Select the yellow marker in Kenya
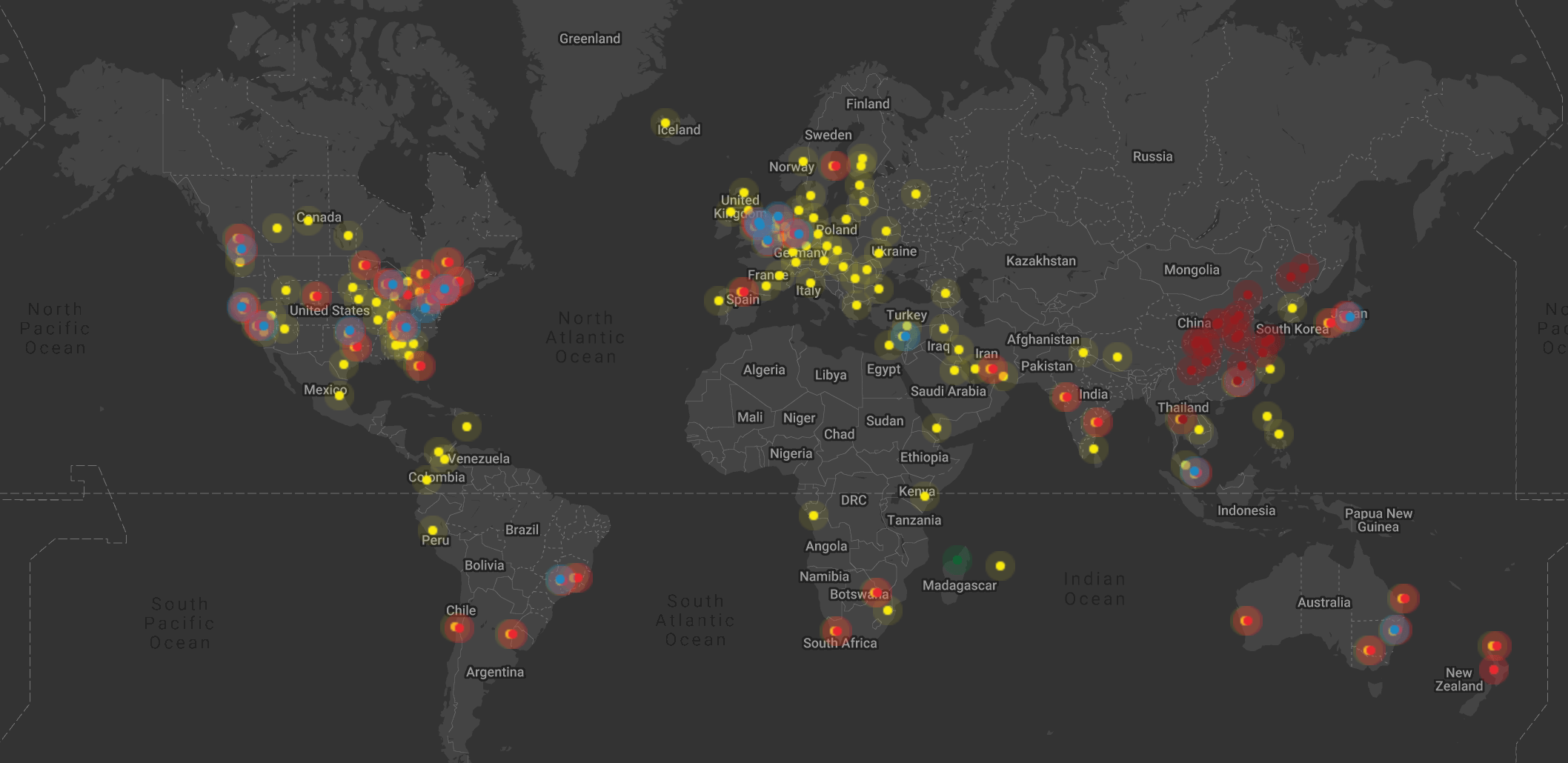The height and width of the screenshot is (763, 1568). click(x=925, y=496)
